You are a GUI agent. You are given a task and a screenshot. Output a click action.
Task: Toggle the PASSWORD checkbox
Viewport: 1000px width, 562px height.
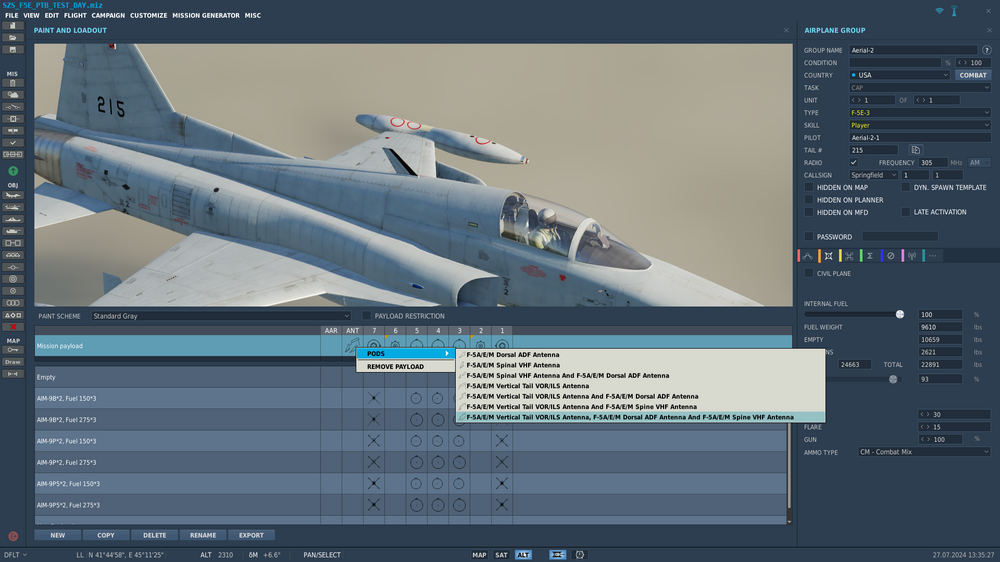(x=809, y=237)
